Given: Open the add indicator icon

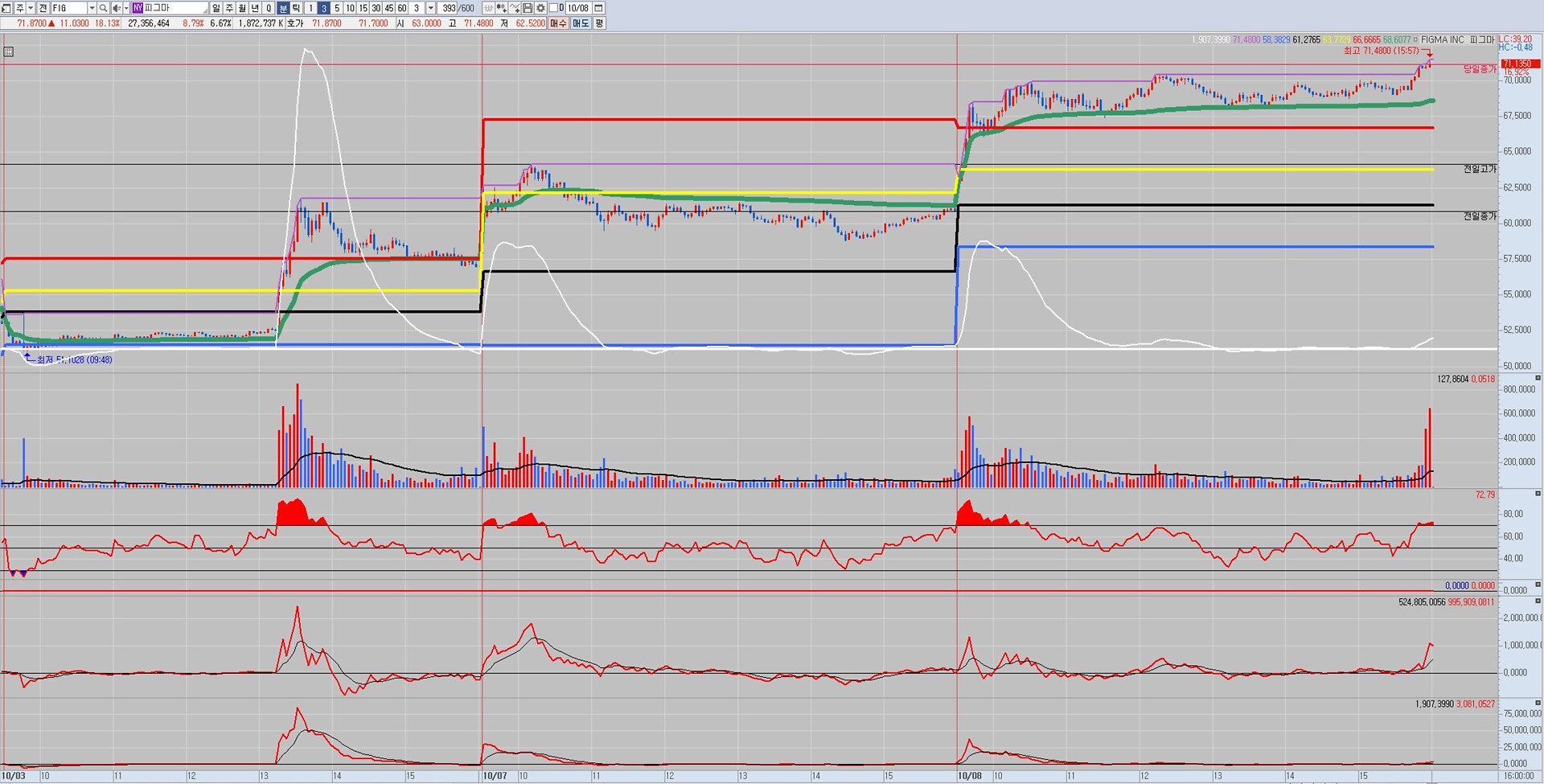Looking at the screenshot, I should (x=501, y=8).
